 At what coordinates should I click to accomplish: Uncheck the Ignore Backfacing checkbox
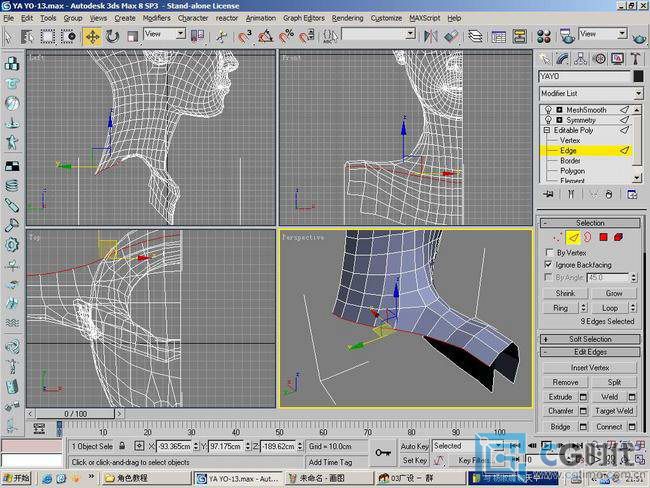pyautogui.click(x=549, y=265)
